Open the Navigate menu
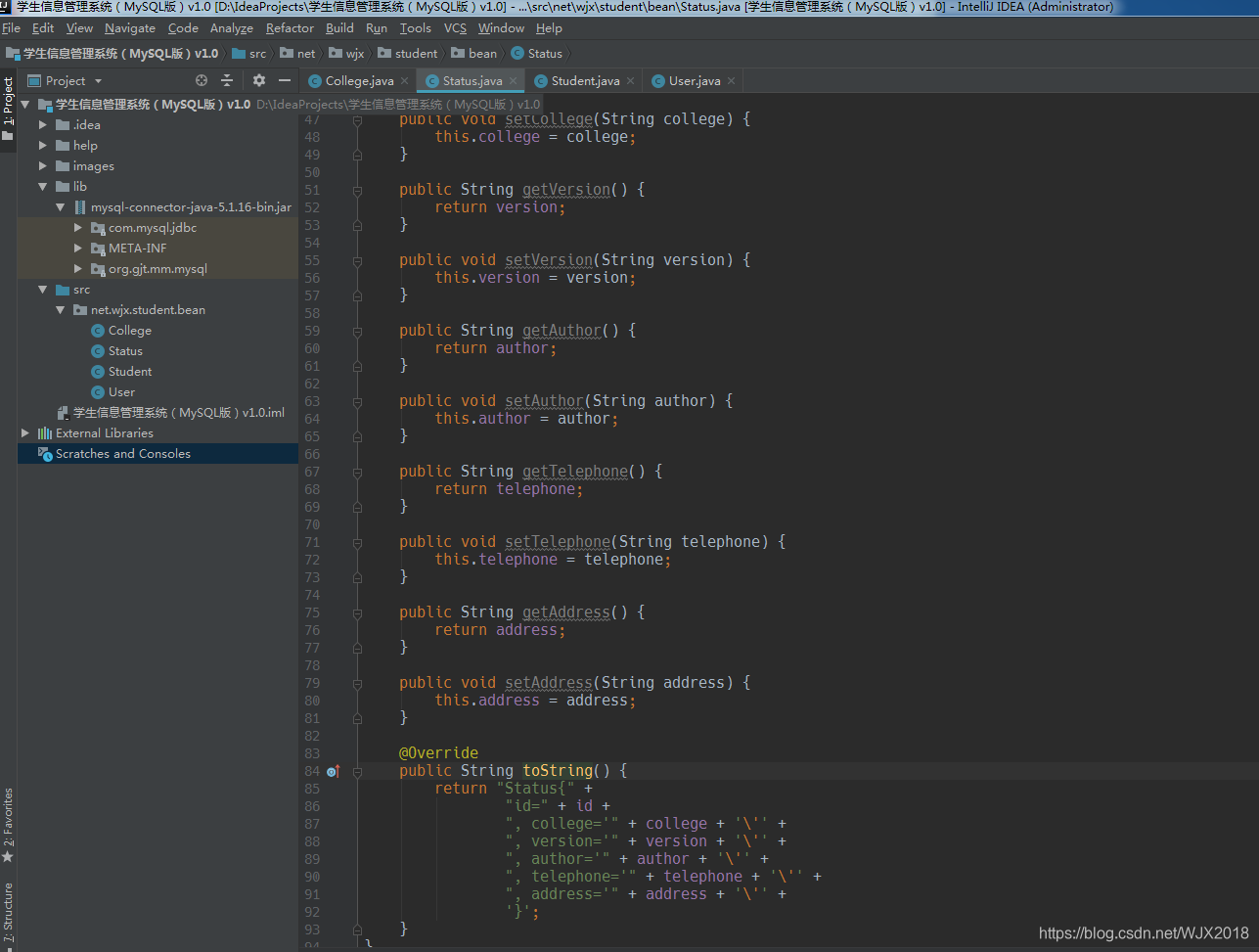 tap(130, 28)
